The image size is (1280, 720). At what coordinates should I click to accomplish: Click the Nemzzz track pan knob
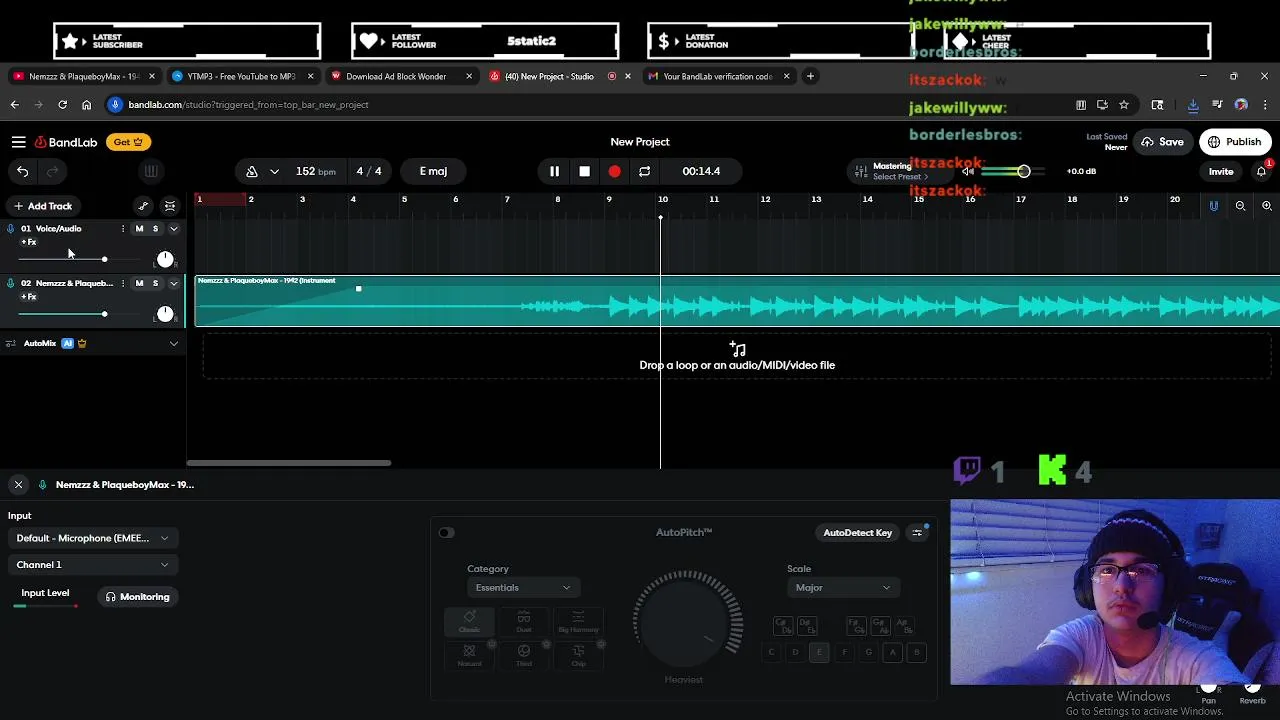click(x=165, y=314)
